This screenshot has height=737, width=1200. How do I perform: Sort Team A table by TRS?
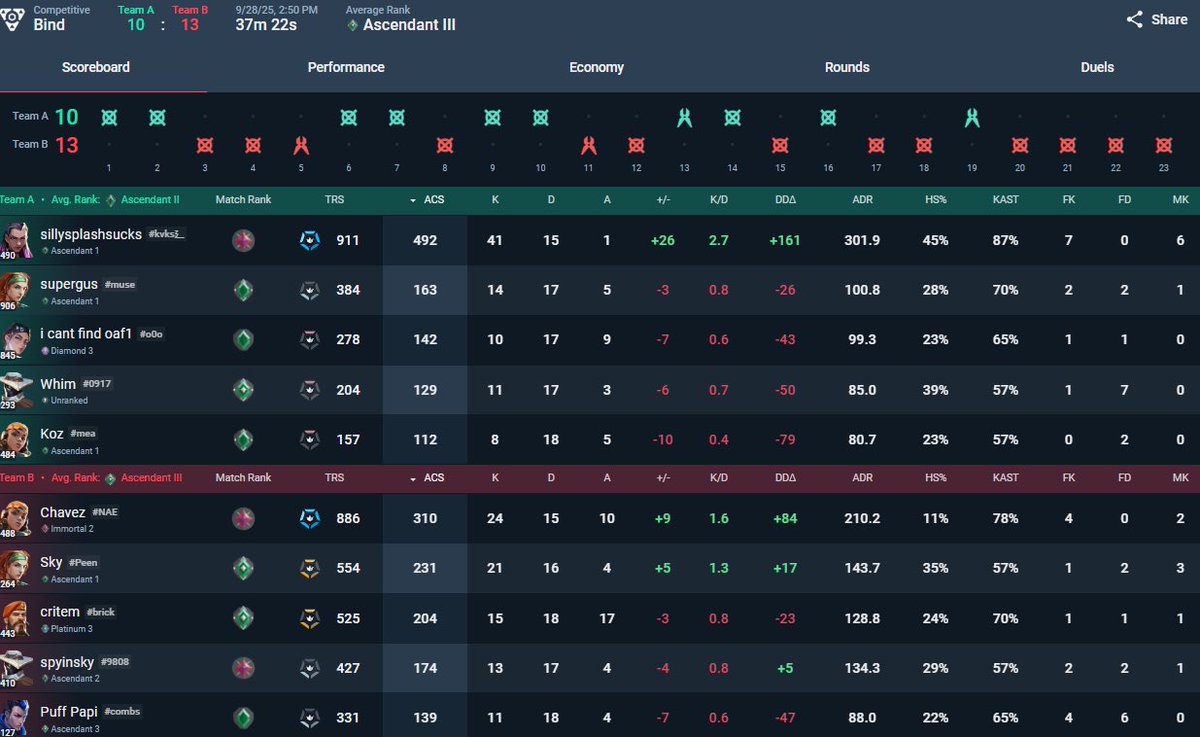tap(334, 199)
